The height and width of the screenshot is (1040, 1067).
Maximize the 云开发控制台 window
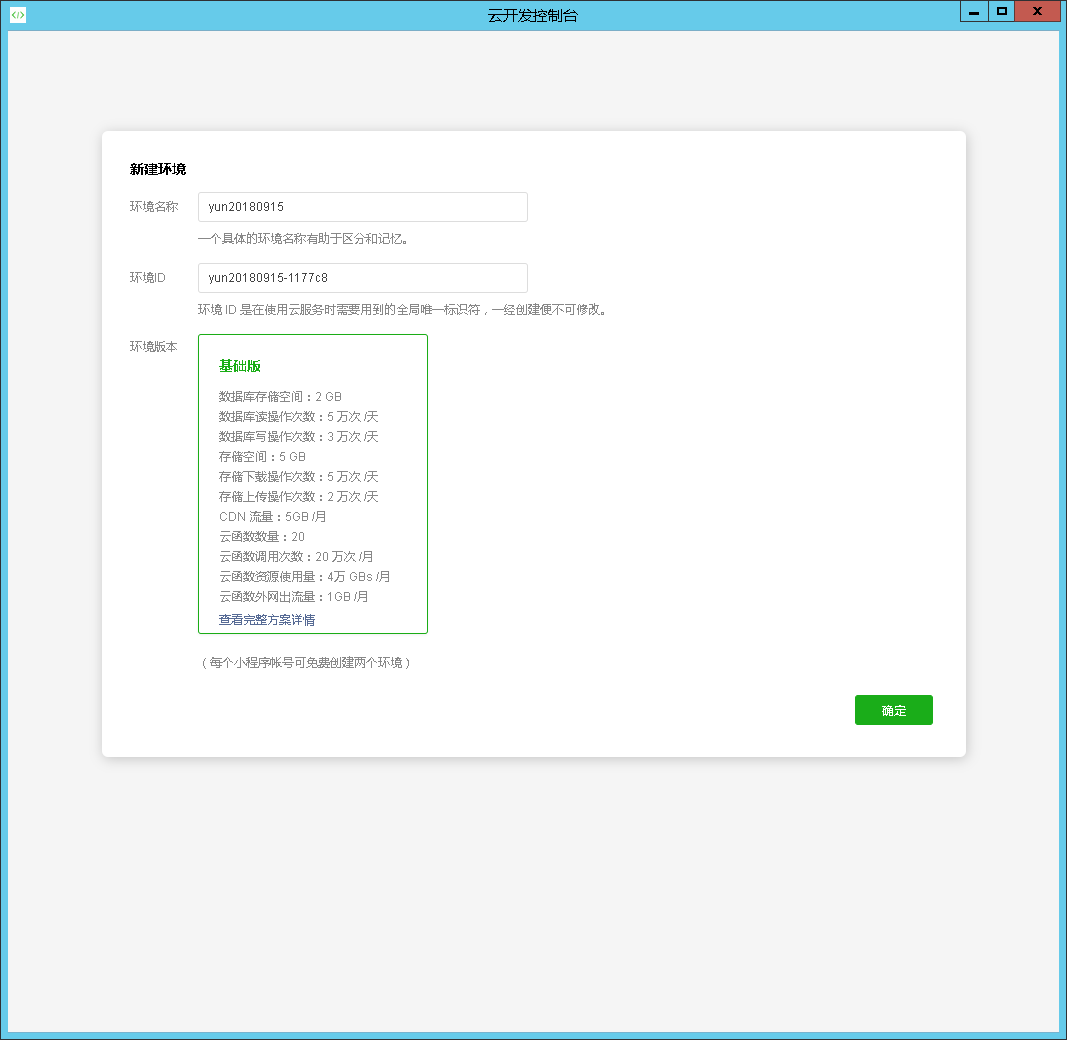pyautogui.click(x=1001, y=12)
